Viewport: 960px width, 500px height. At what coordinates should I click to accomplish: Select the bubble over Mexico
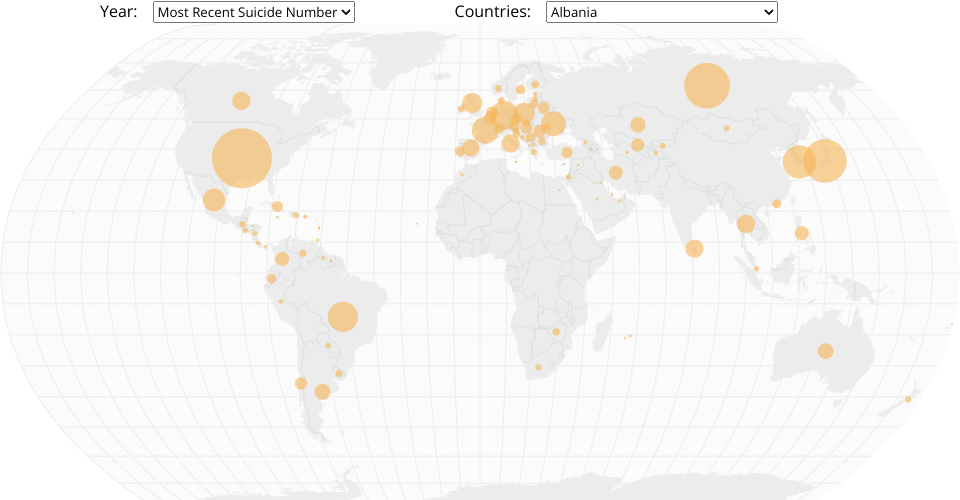pyautogui.click(x=214, y=200)
